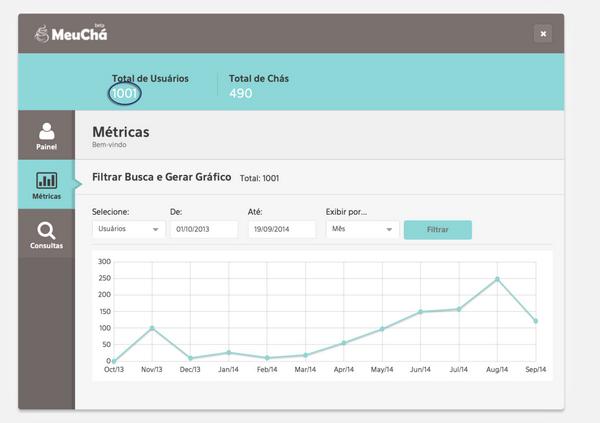Screen dimensions: 600x423
Task: Select the Nov/13 data point on chart
Action: (x=152, y=328)
